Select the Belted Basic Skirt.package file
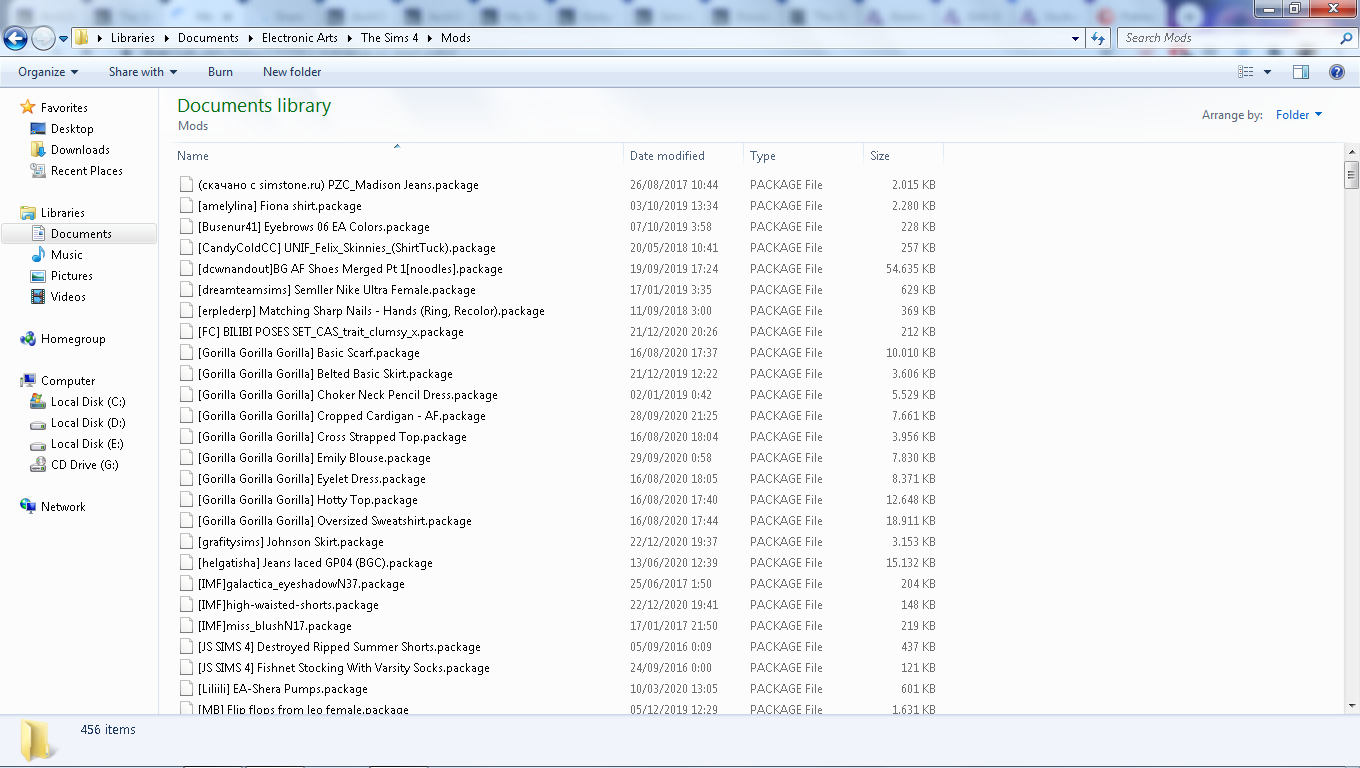 (325, 374)
